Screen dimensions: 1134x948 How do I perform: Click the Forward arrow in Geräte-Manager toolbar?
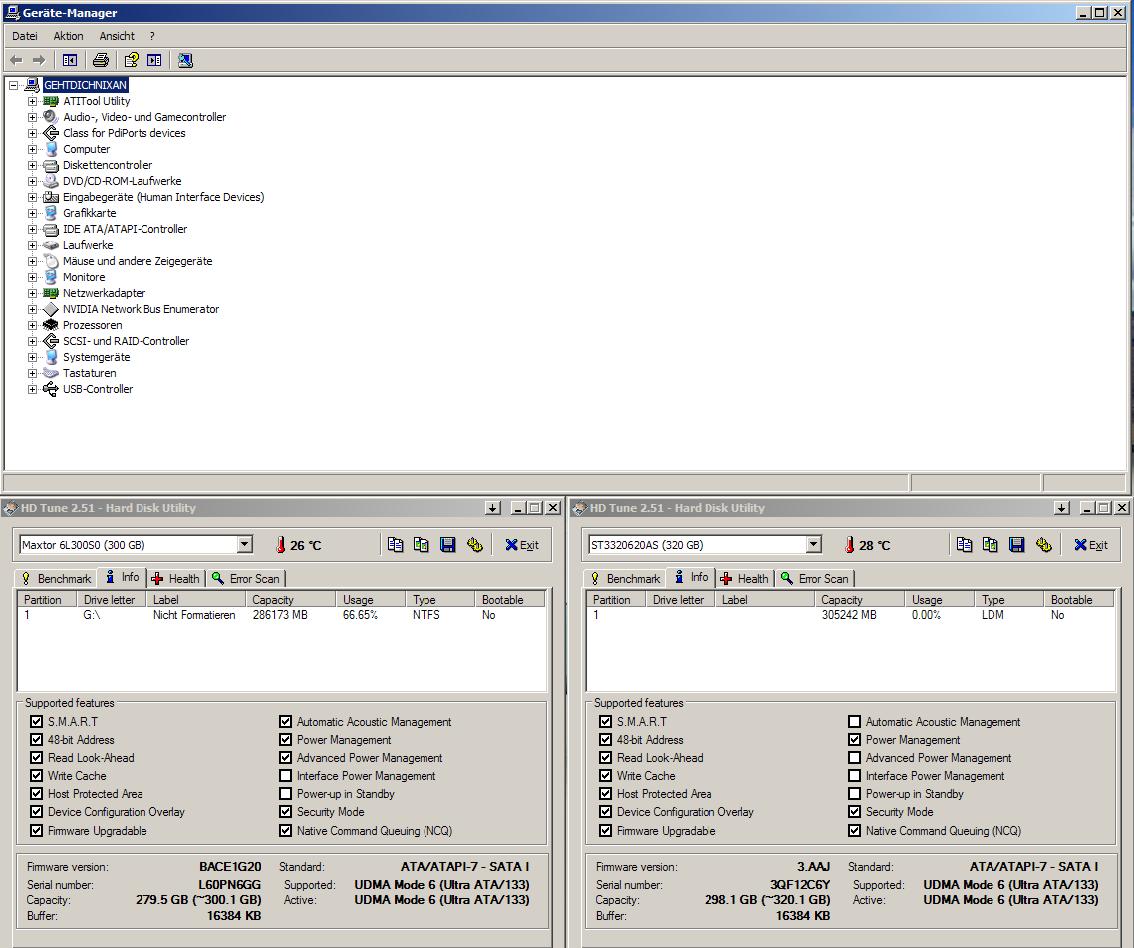pyautogui.click(x=39, y=61)
